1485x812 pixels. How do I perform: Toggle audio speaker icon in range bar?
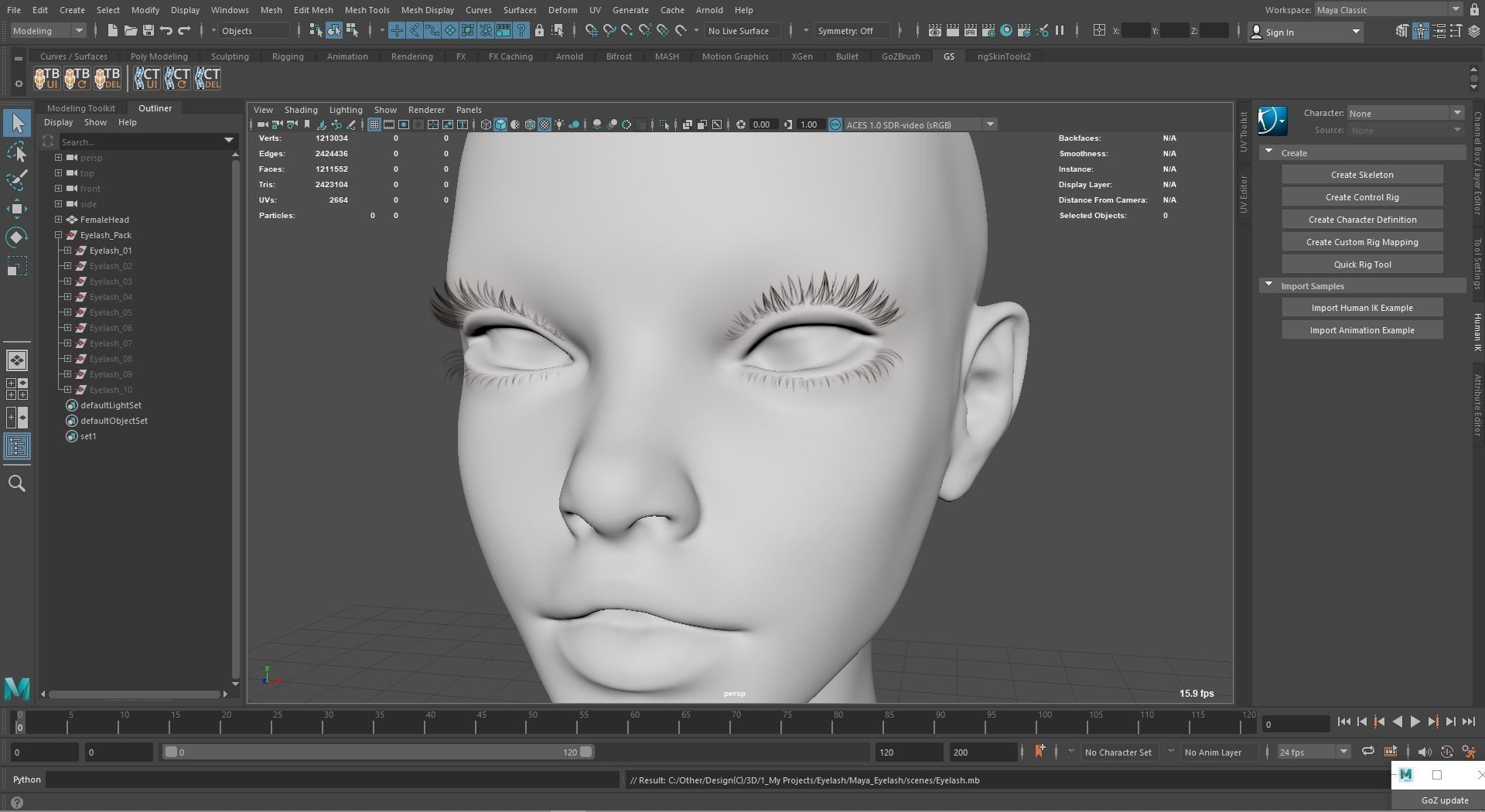pos(1424,752)
